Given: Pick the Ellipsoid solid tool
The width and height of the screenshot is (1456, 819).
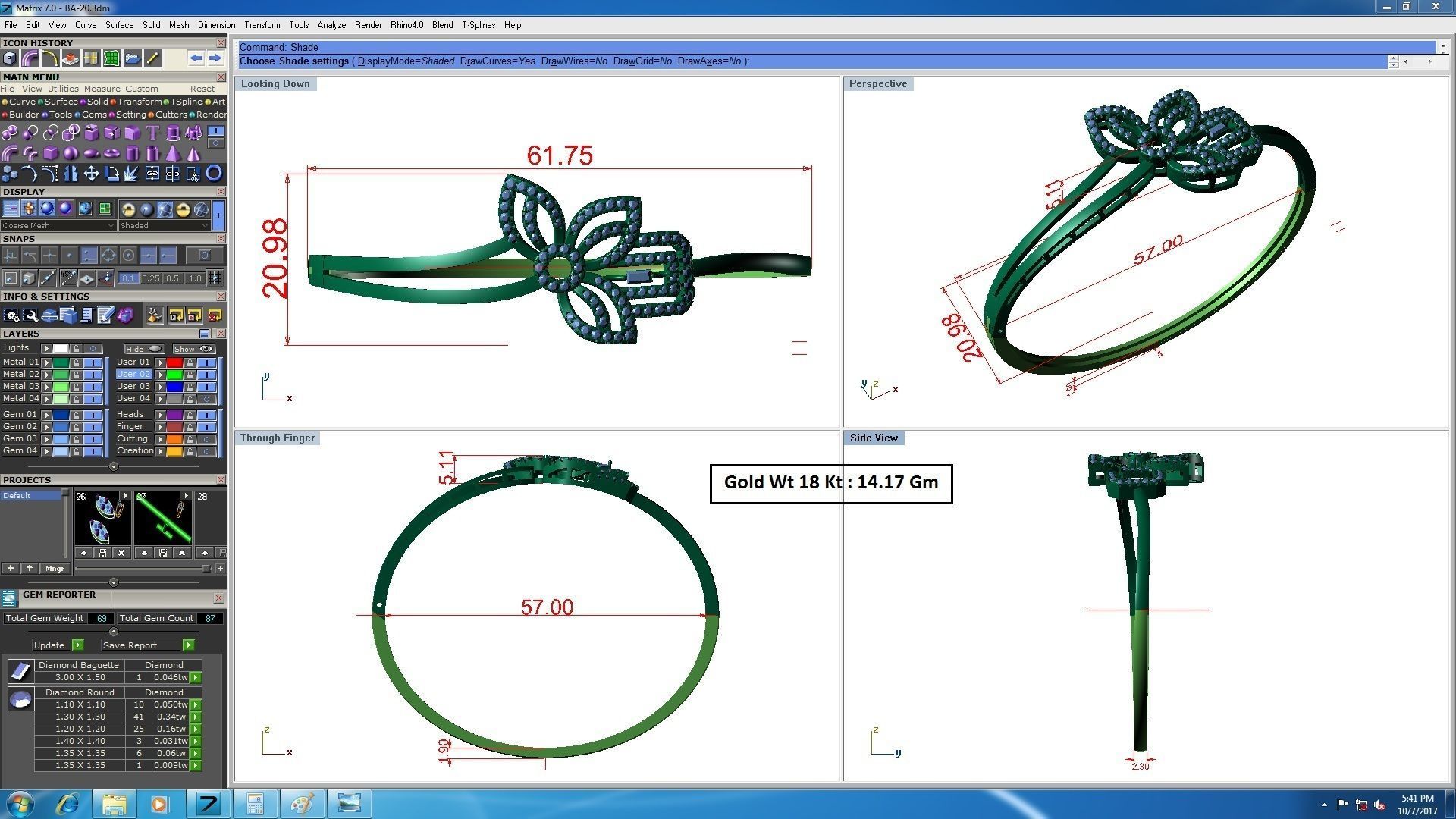Looking at the screenshot, I should (x=91, y=153).
